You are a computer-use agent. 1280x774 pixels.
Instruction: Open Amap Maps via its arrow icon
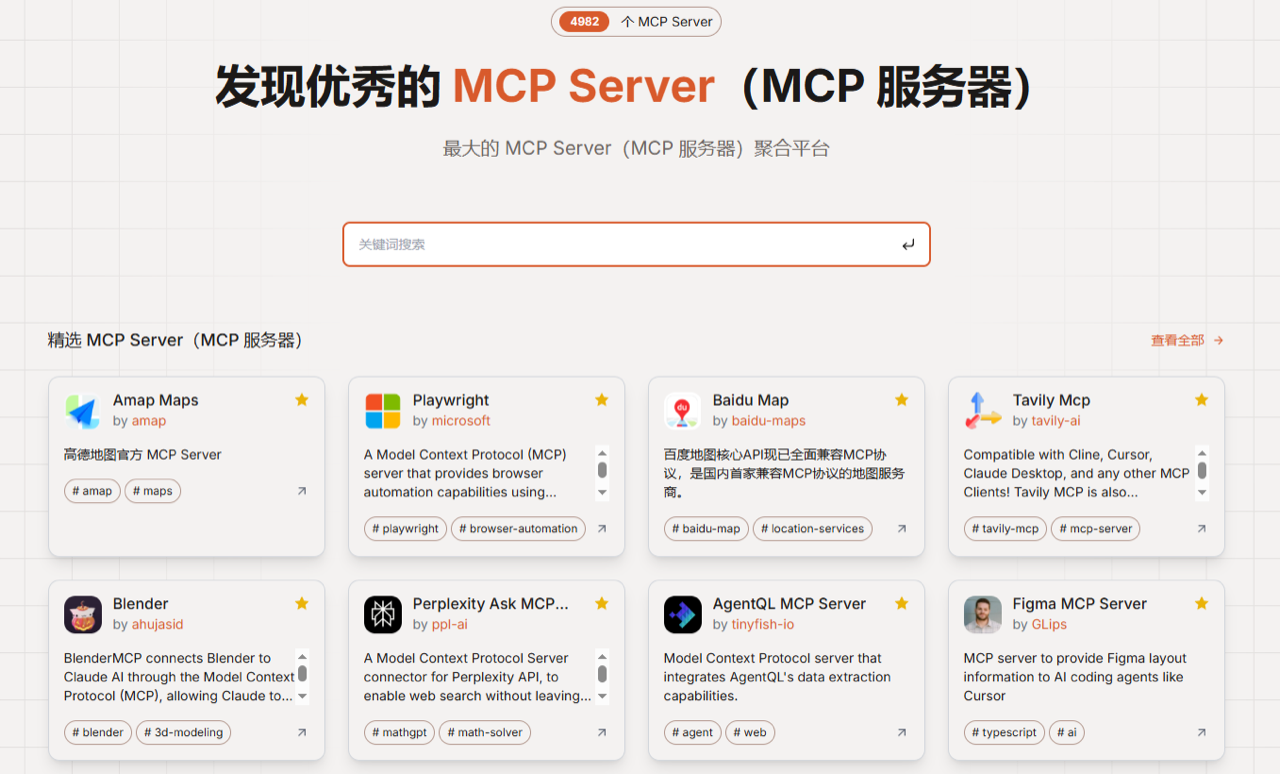302,491
